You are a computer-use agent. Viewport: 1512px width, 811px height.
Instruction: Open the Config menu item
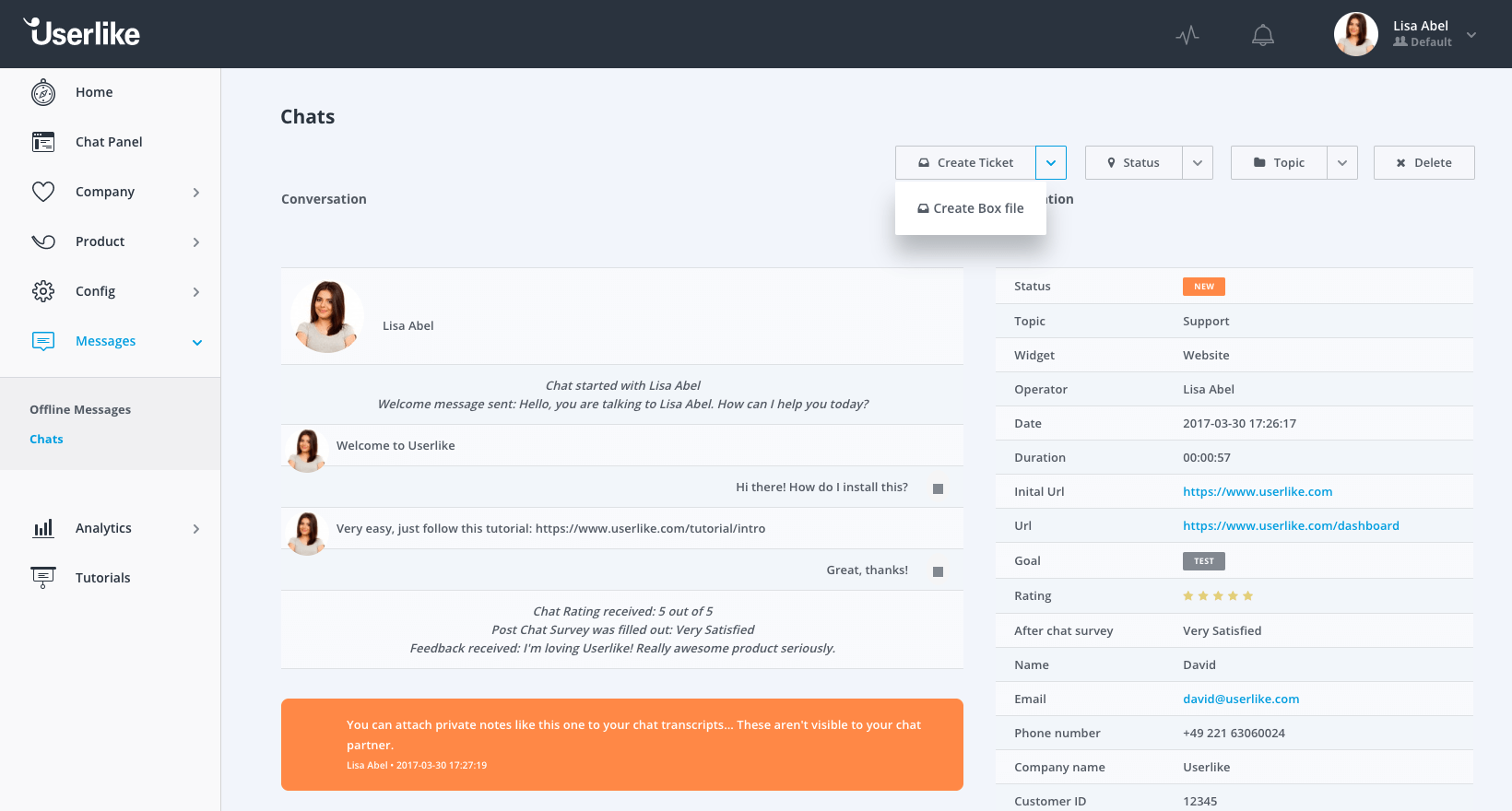pos(95,291)
